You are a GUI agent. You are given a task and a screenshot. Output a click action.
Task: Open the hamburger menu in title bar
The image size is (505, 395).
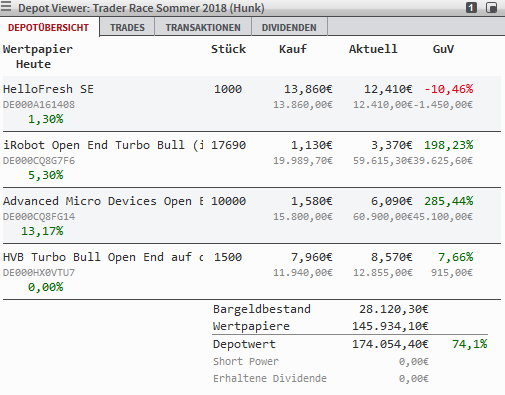point(6,6)
